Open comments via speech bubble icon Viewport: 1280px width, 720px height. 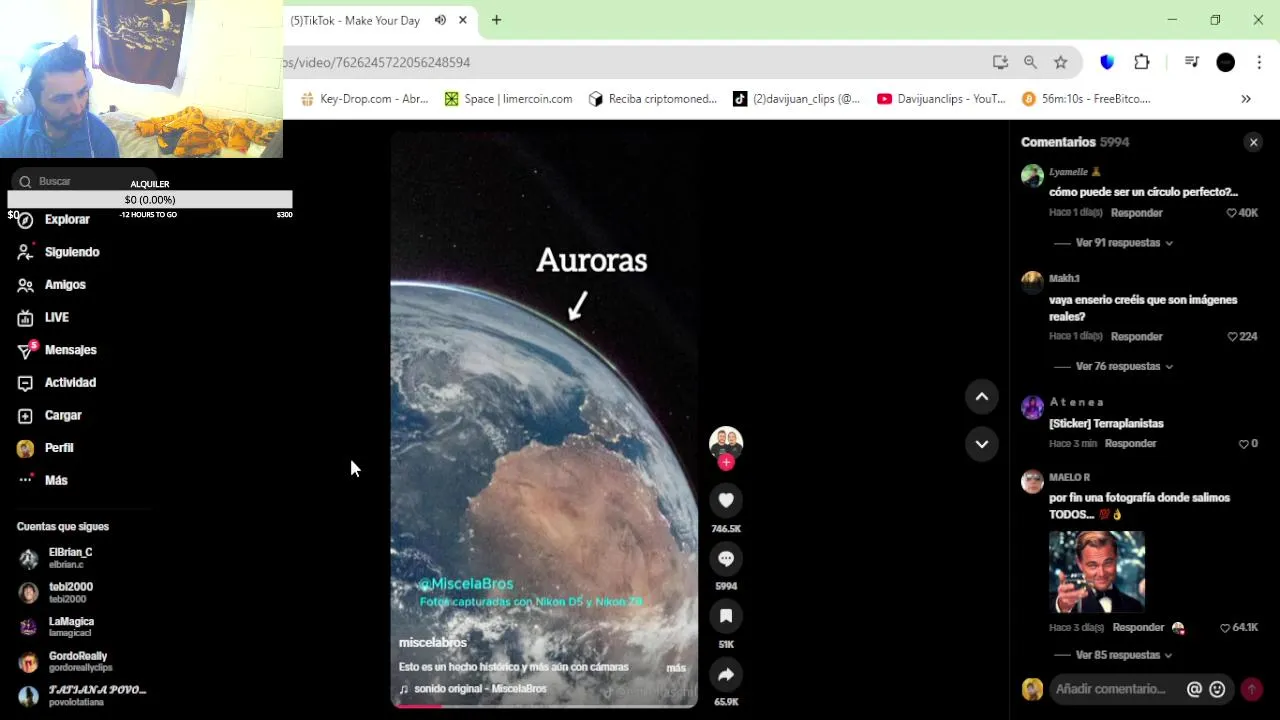pyautogui.click(x=726, y=558)
